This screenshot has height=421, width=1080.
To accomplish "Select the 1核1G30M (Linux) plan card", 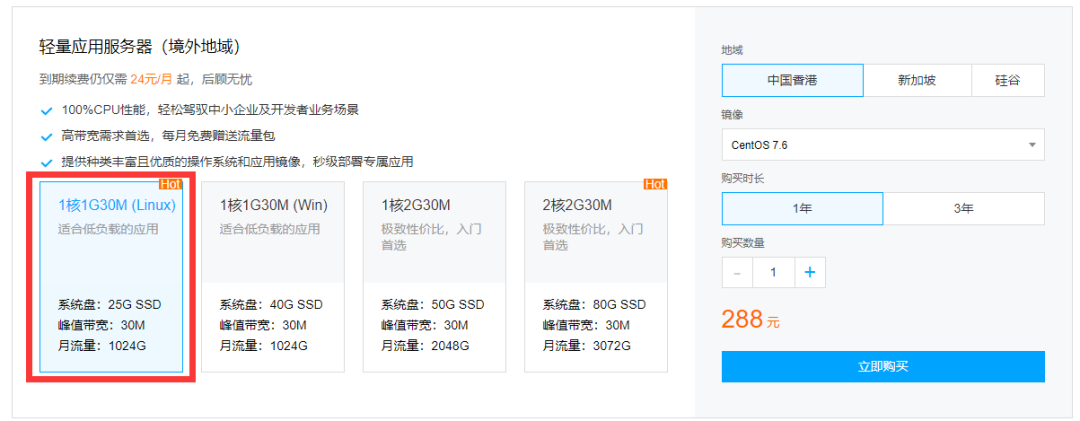I will click(x=112, y=277).
